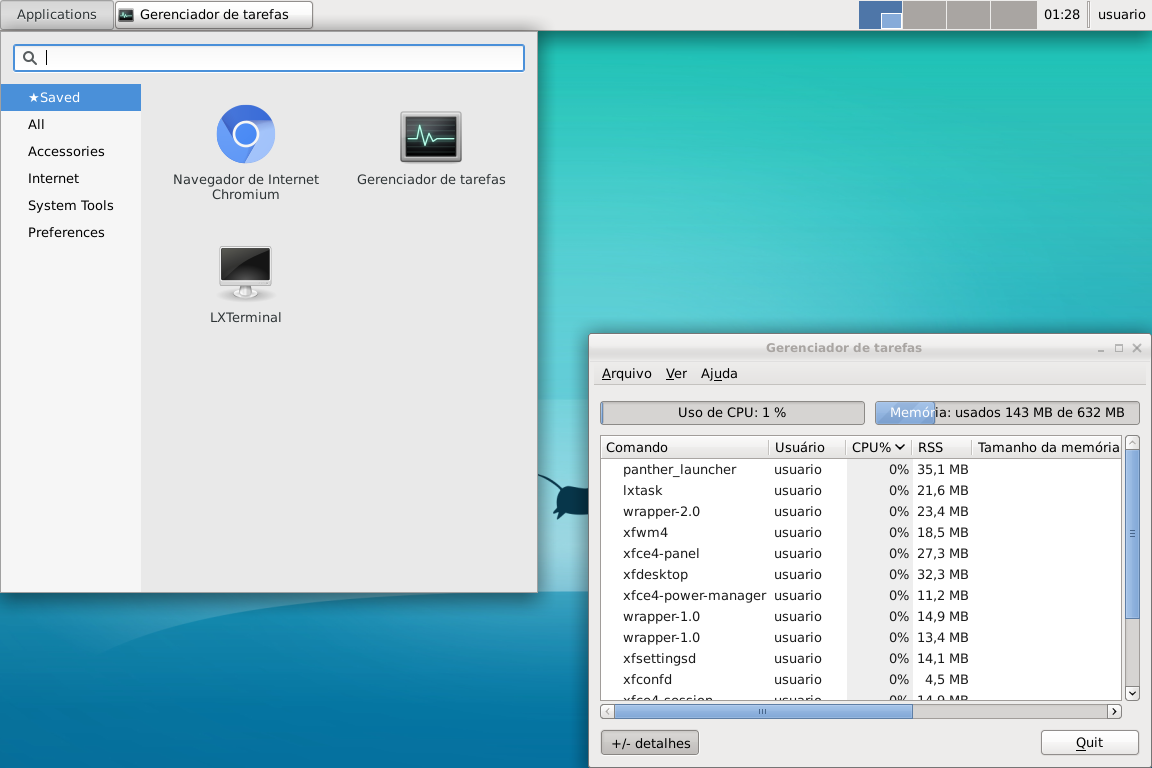Switch to the fourth workspace in pager
Viewport: 1152px width, 768px height.
tap(1014, 15)
